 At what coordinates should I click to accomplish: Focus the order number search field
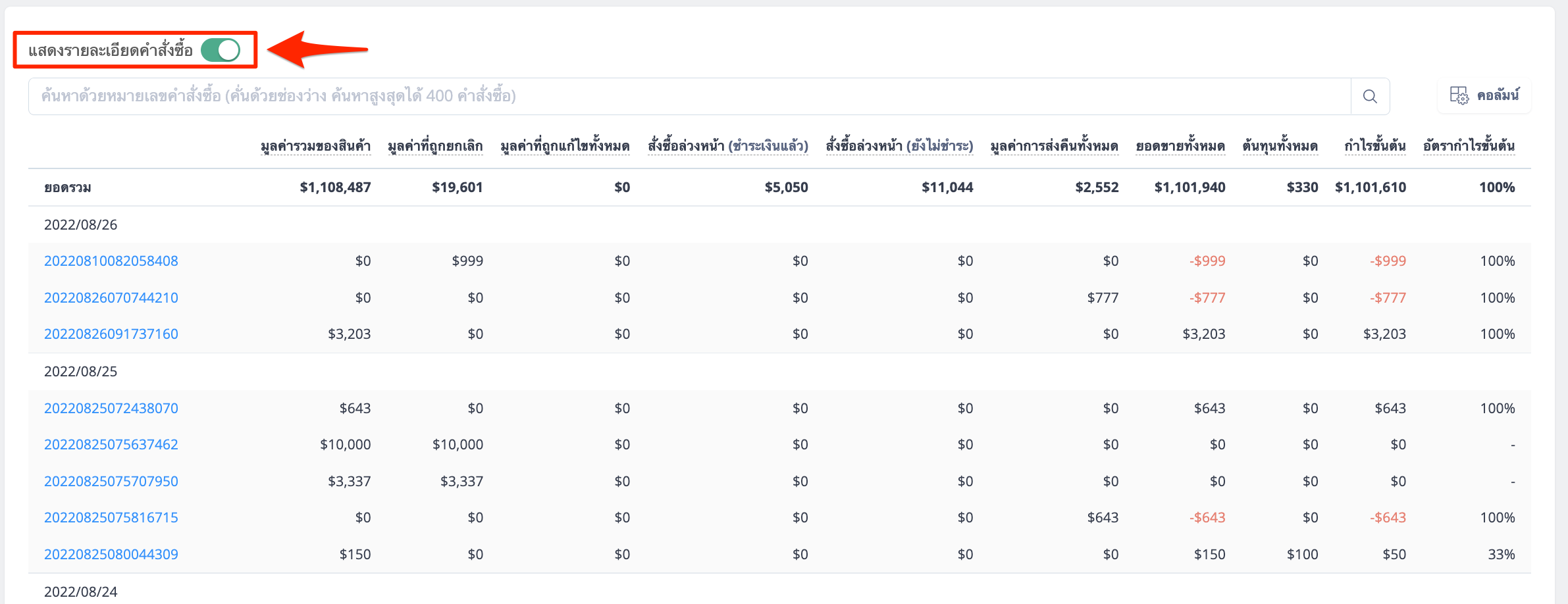690,96
